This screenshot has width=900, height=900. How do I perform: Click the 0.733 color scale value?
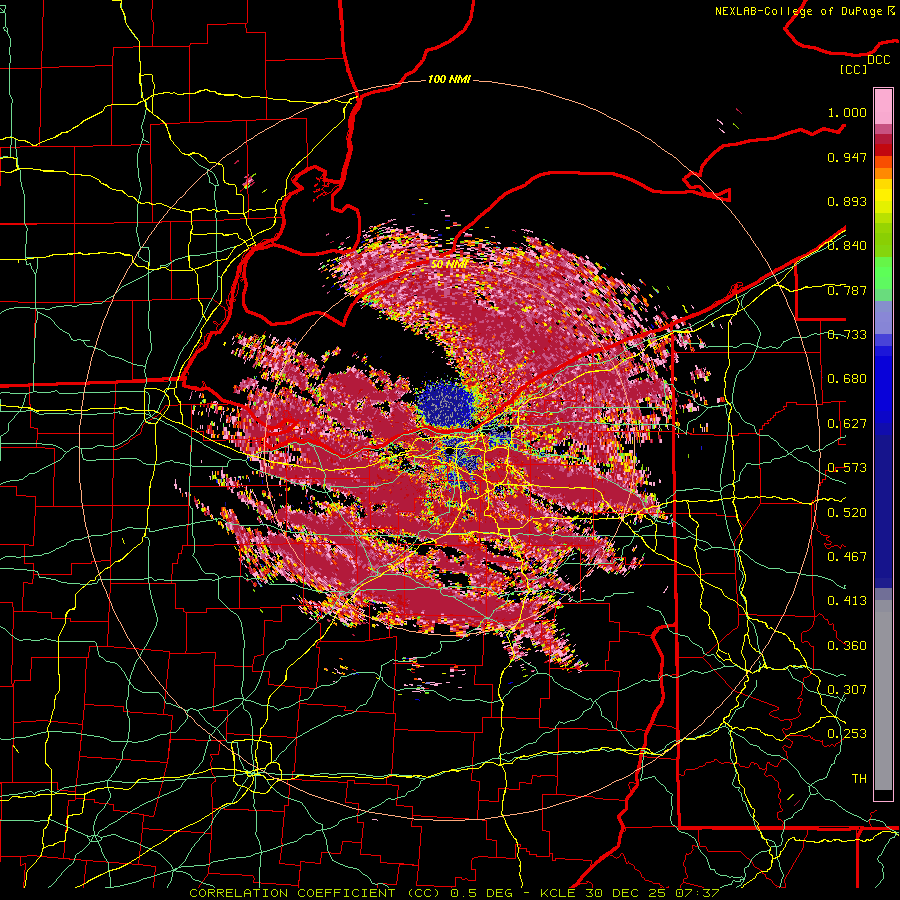click(x=847, y=335)
